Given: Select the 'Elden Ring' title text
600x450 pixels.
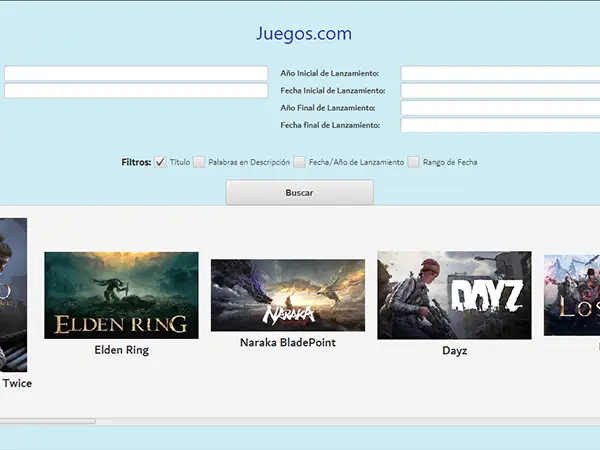Looking at the screenshot, I should [122, 350].
